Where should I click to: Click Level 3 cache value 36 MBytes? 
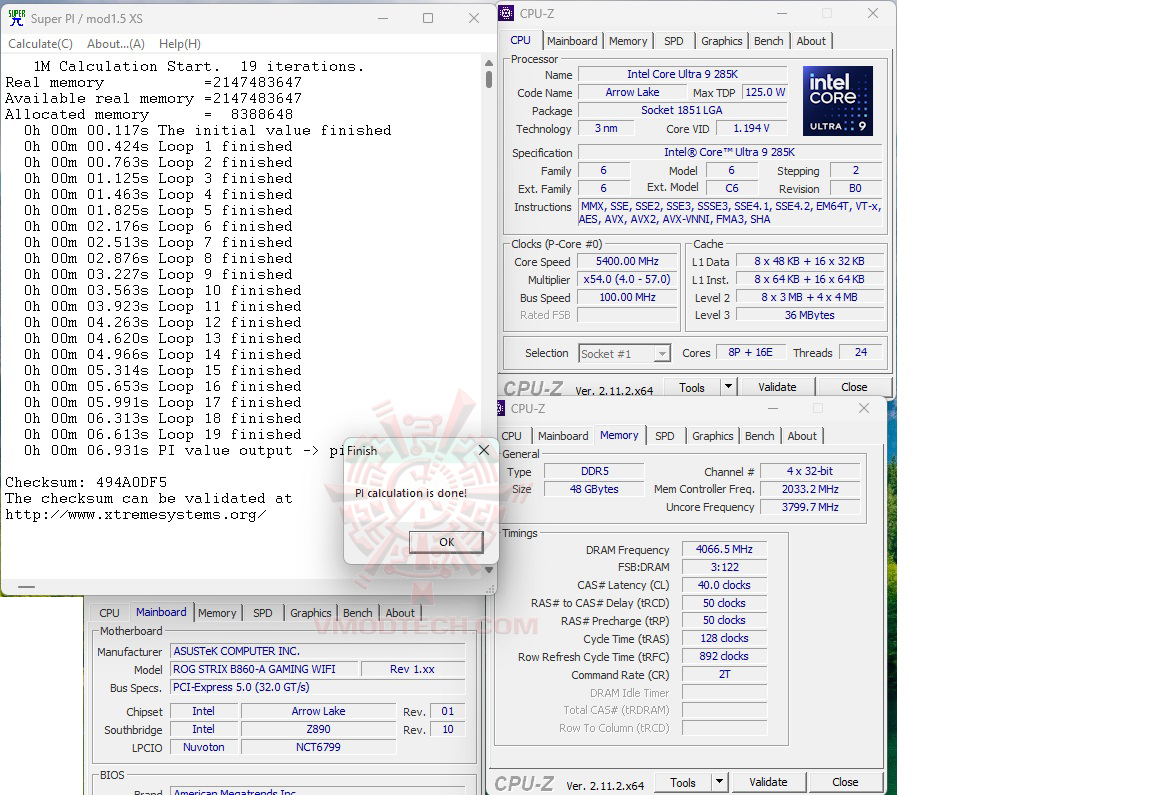(810, 315)
